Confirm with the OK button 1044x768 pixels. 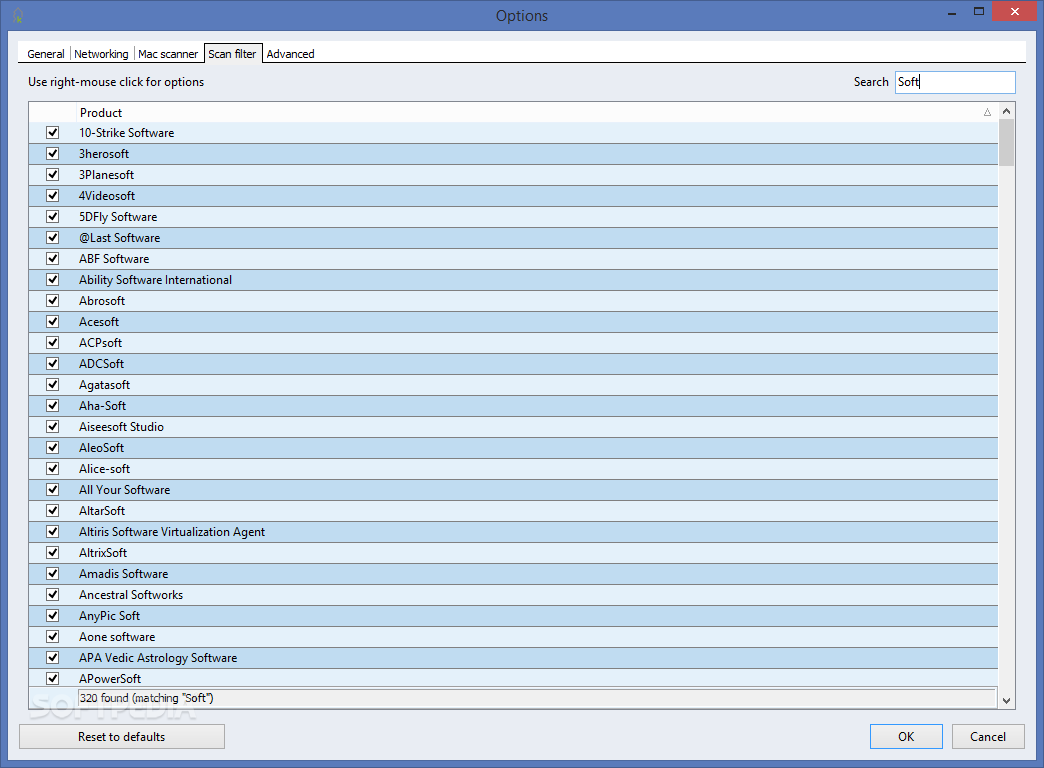pos(906,737)
